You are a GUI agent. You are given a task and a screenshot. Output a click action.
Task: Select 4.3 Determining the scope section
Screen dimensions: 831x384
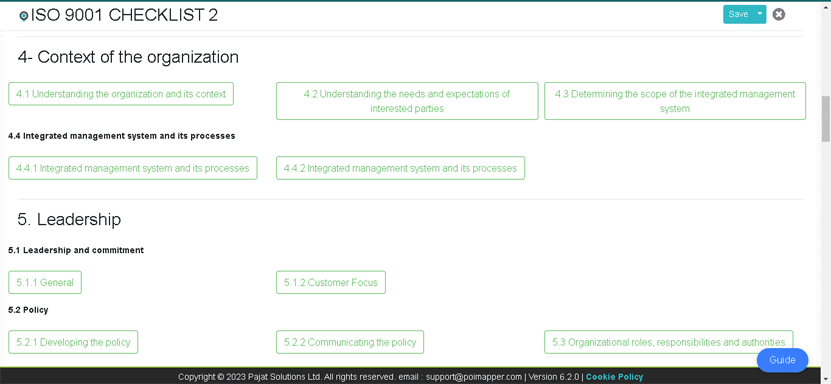(x=675, y=101)
